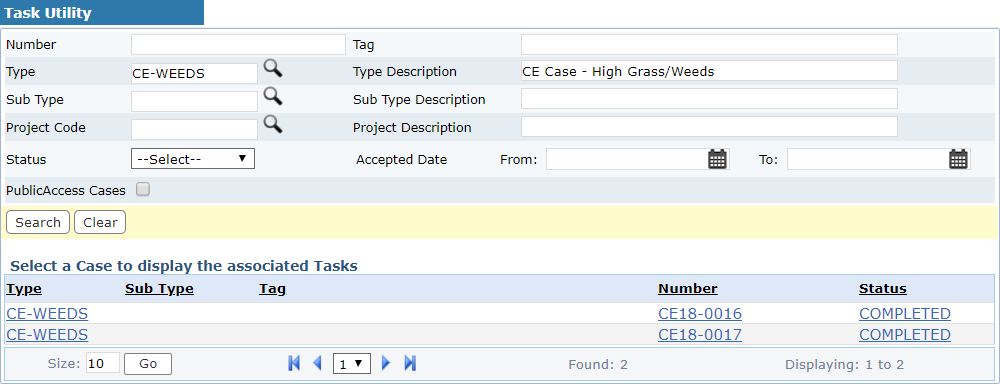This screenshot has height=384, width=1000.
Task: Sort results by Type column
Action: click(24, 288)
